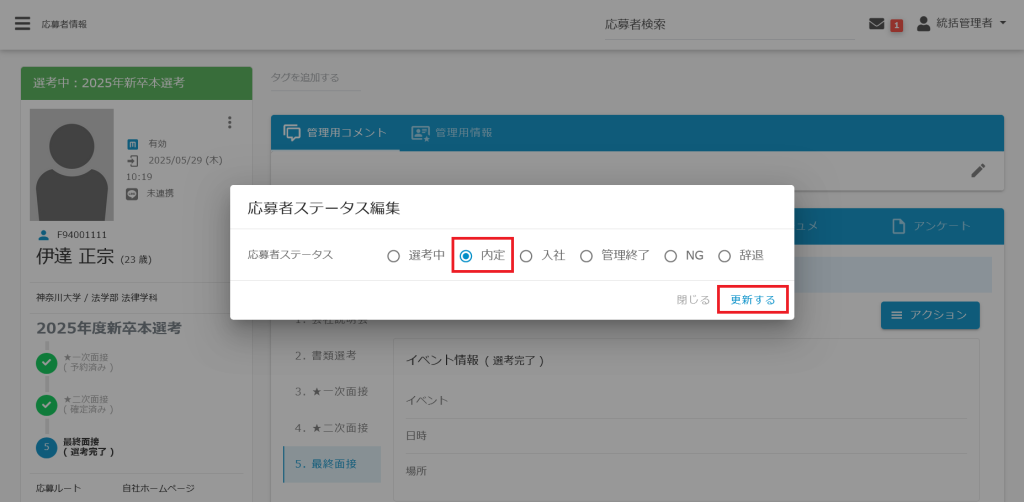The width and height of the screenshot is (1024, 502).
Task: Click the green check for 二次面接
Action: [46, 404]
